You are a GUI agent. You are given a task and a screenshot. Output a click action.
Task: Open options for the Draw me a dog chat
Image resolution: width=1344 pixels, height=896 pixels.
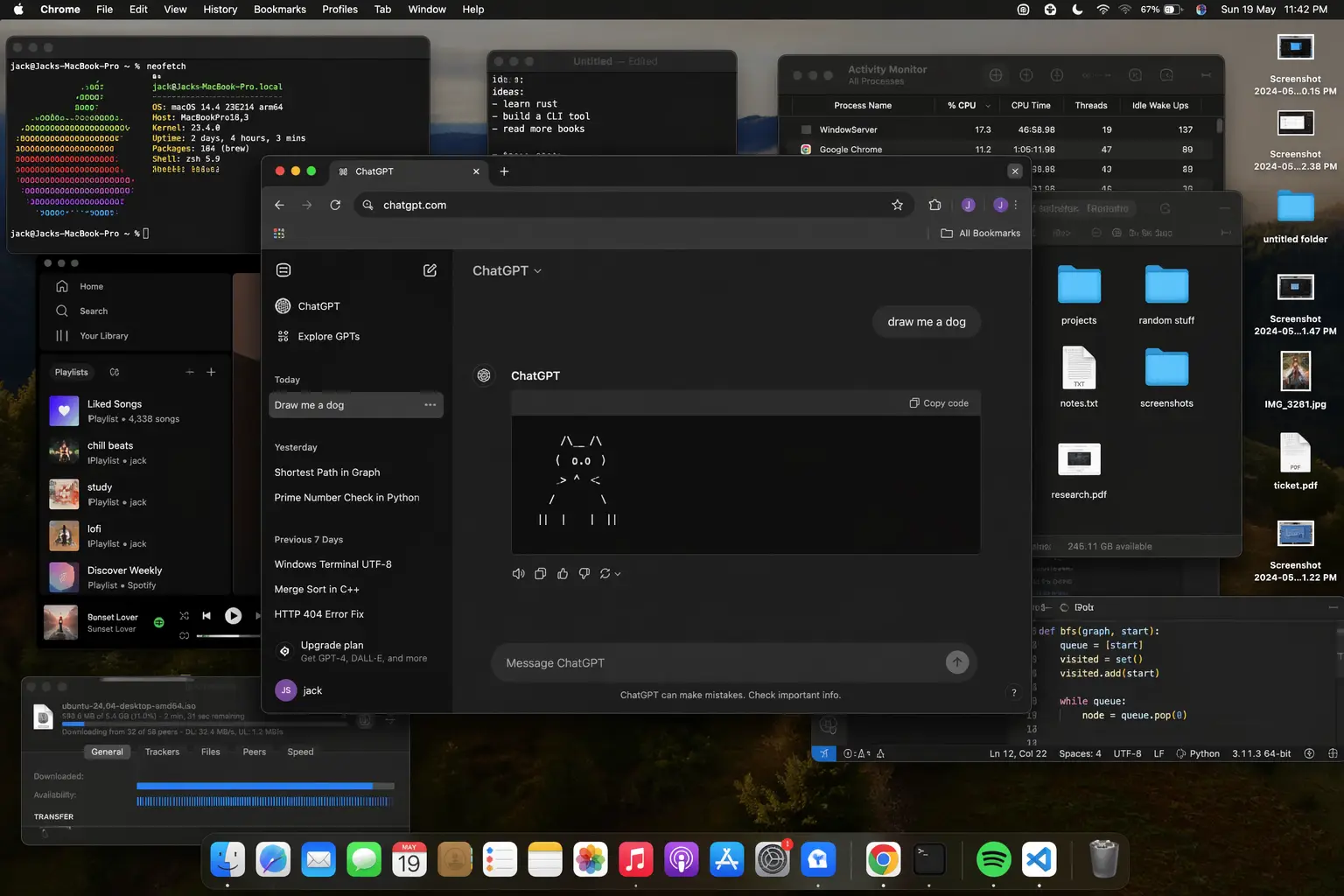pyautogui.click(x=430, y=405)
